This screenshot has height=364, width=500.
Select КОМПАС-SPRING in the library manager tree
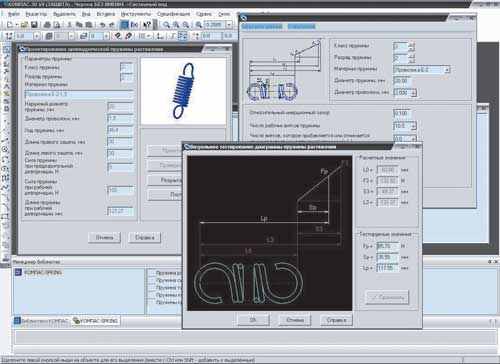coord(43,272)
